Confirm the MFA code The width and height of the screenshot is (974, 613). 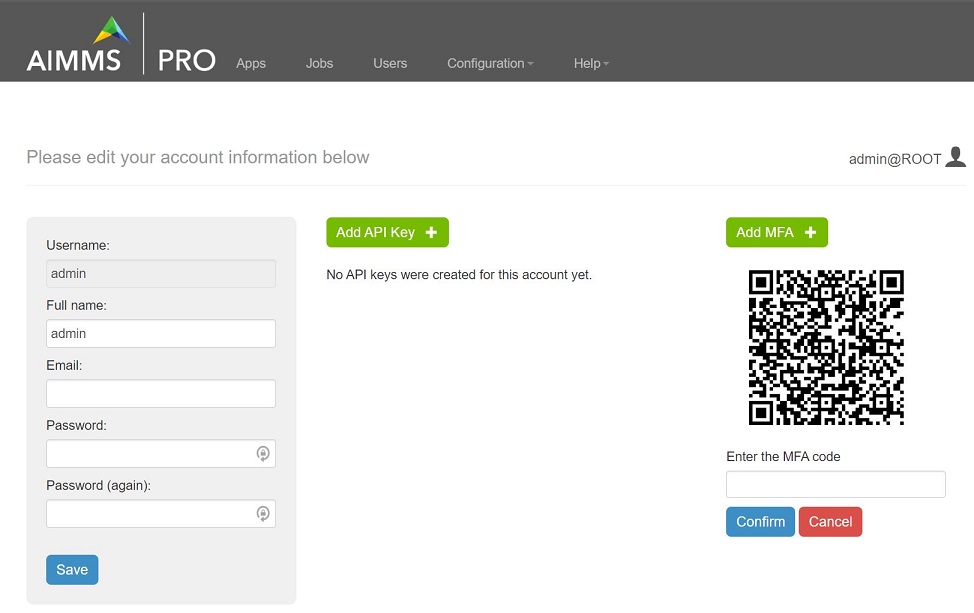[x=760, y=522]
